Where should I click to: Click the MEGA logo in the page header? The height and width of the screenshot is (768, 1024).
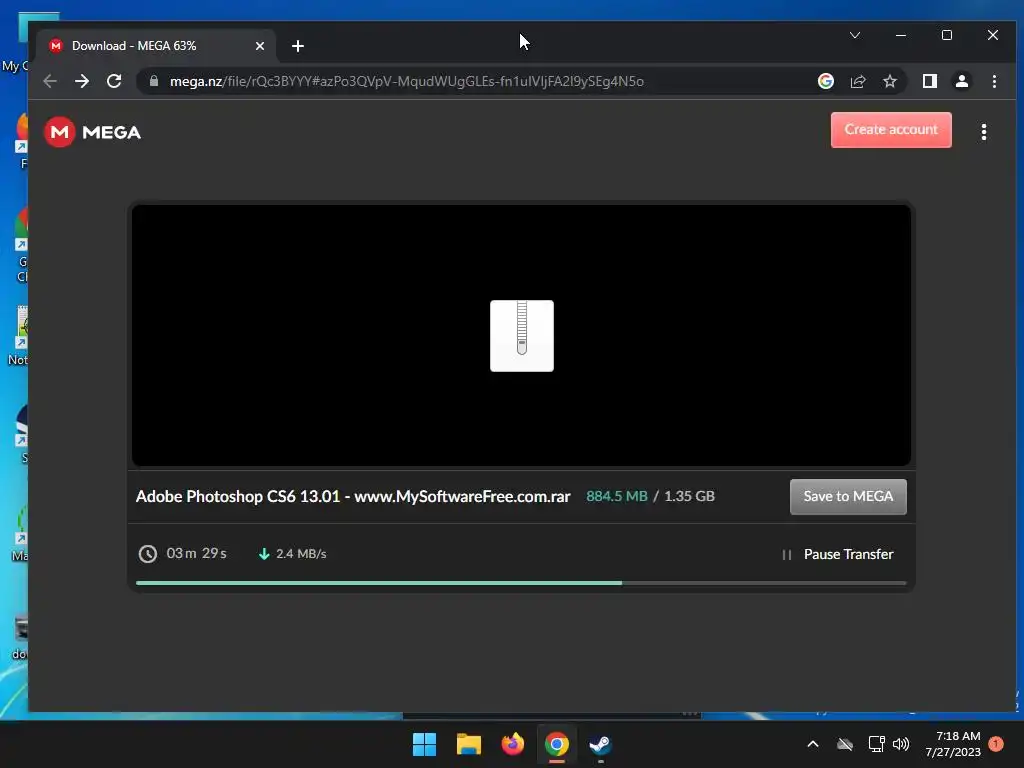(x=92, y=133)
